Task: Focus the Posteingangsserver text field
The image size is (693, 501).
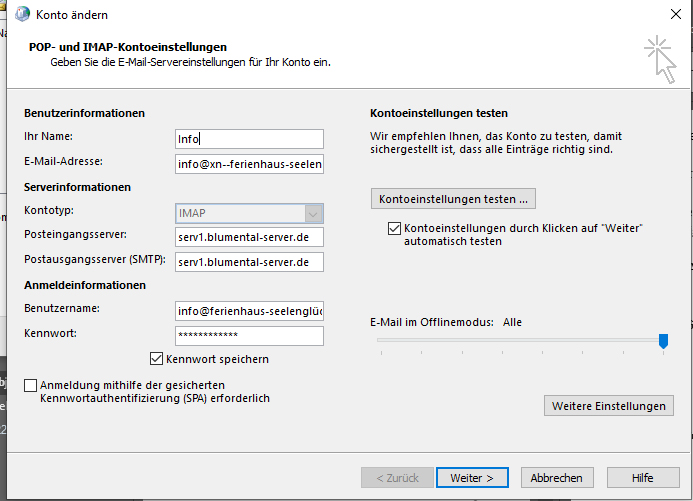Action: tap(249, 237)
